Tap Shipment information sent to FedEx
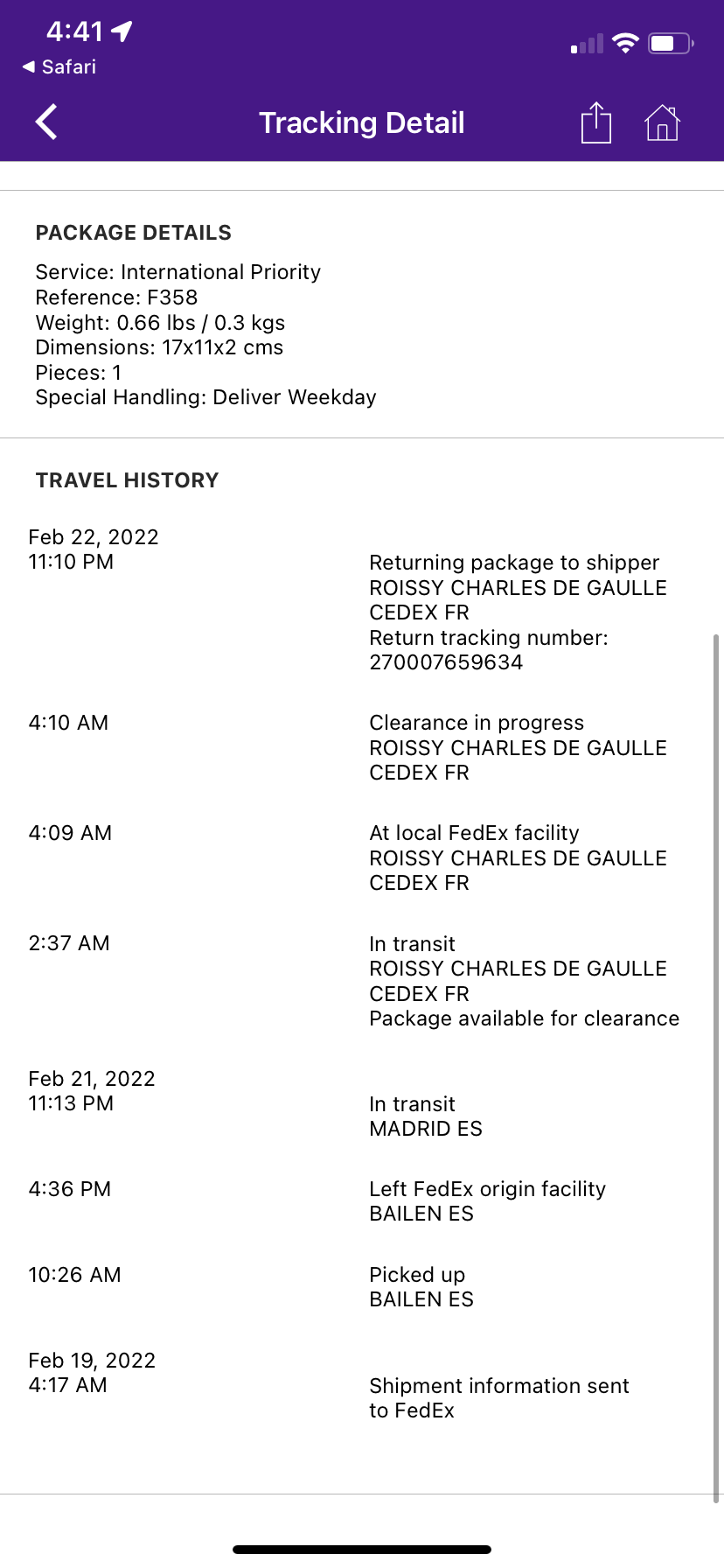 [x=498, y=1397]
